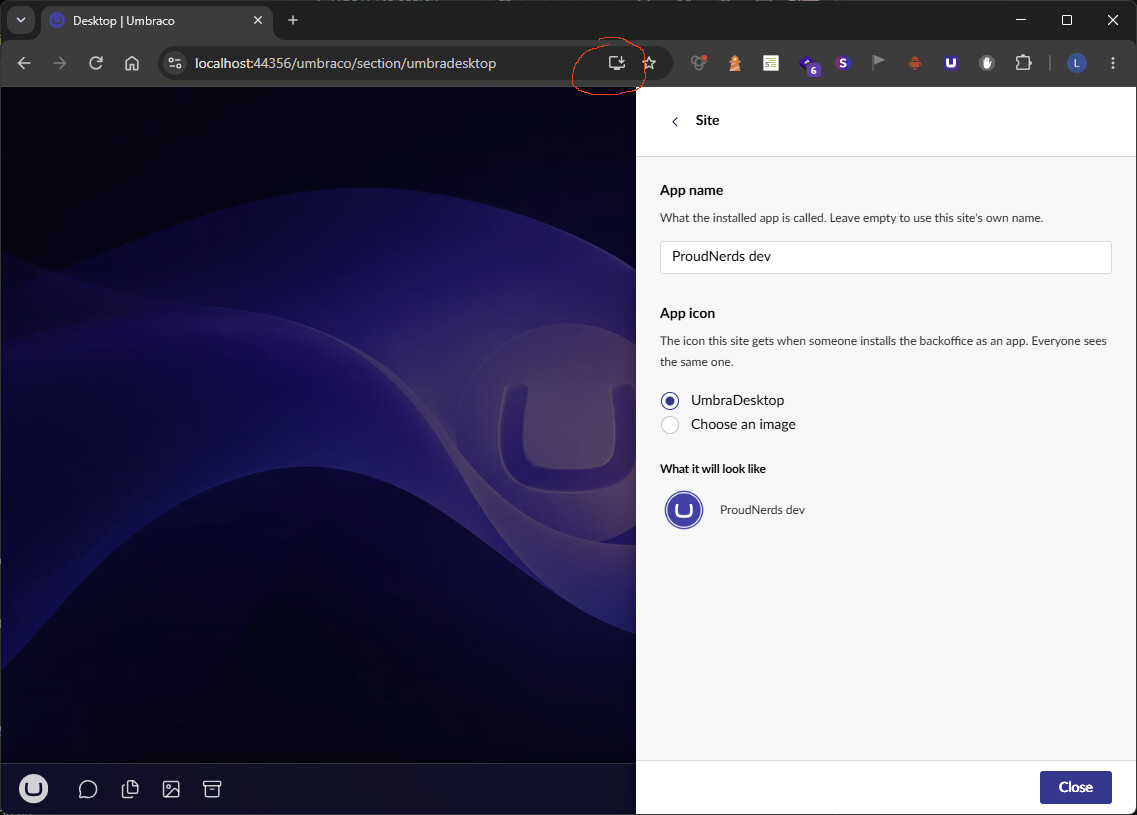Switch to the Desktop | Umbraco tab
The width and height of the screenshot is (1137, 815).
click(157, 20)
